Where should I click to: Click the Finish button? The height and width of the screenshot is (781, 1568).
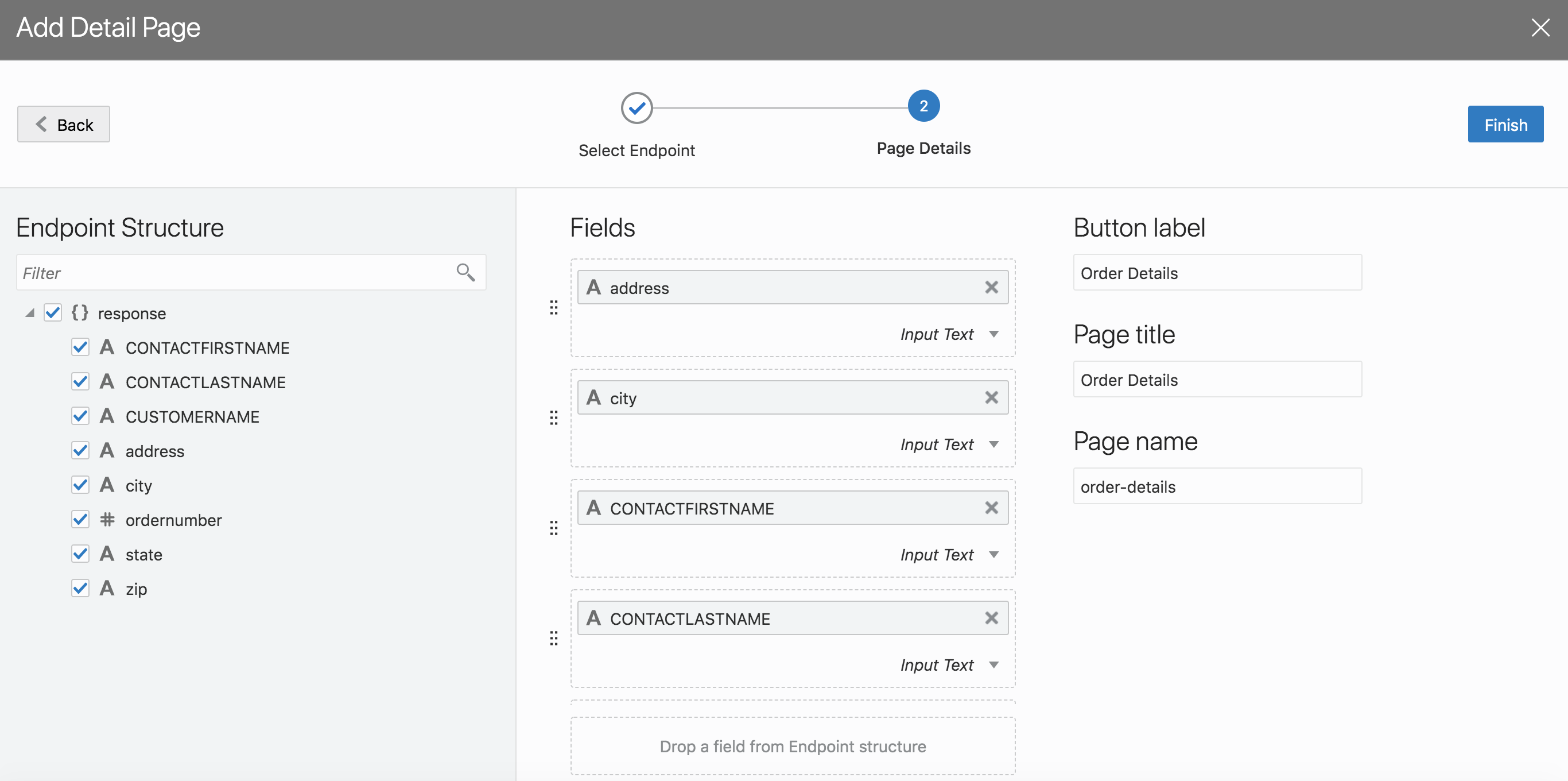click(1505, 124)
